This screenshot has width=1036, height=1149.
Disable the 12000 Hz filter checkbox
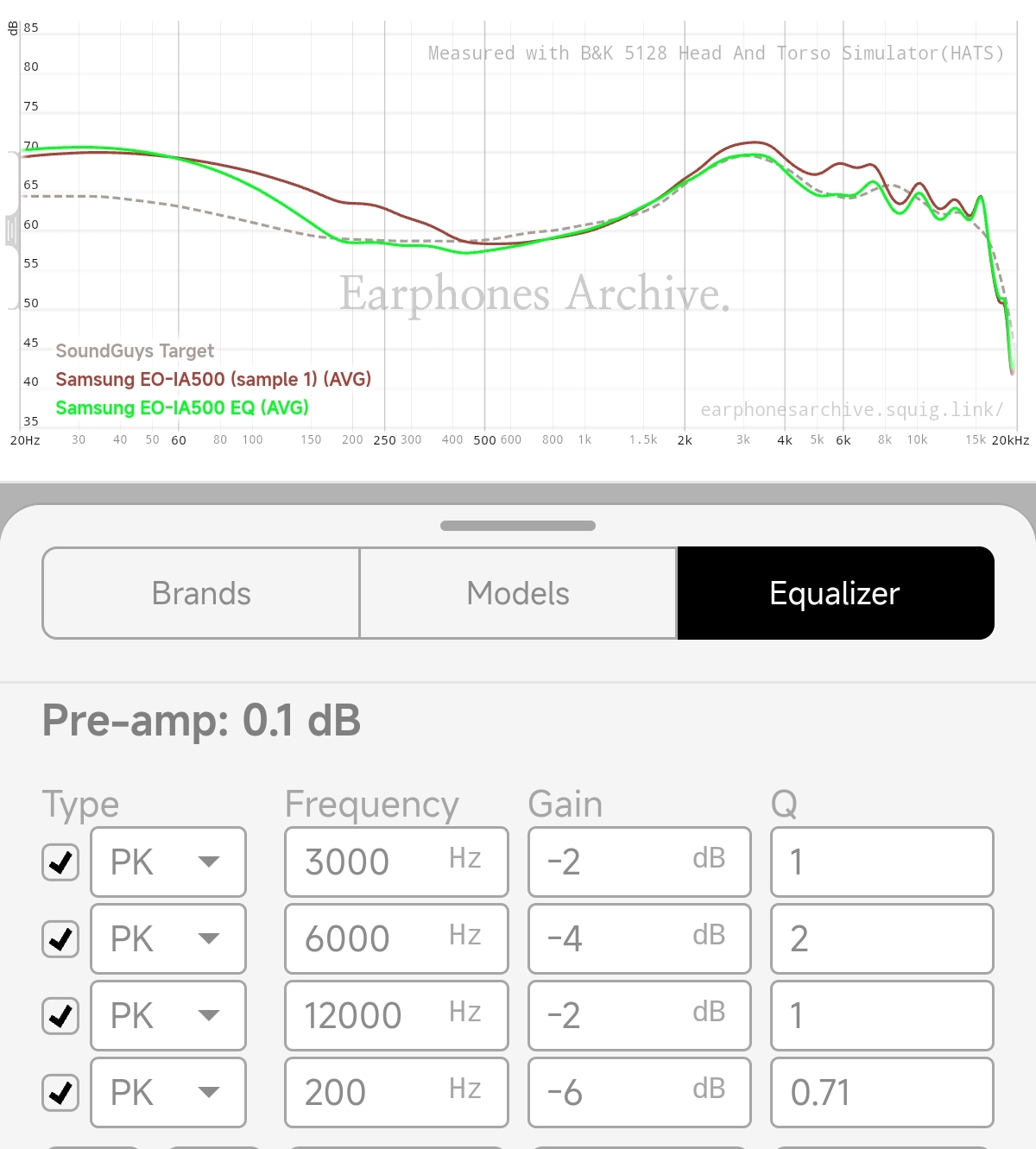click(x=60, y=1016)
